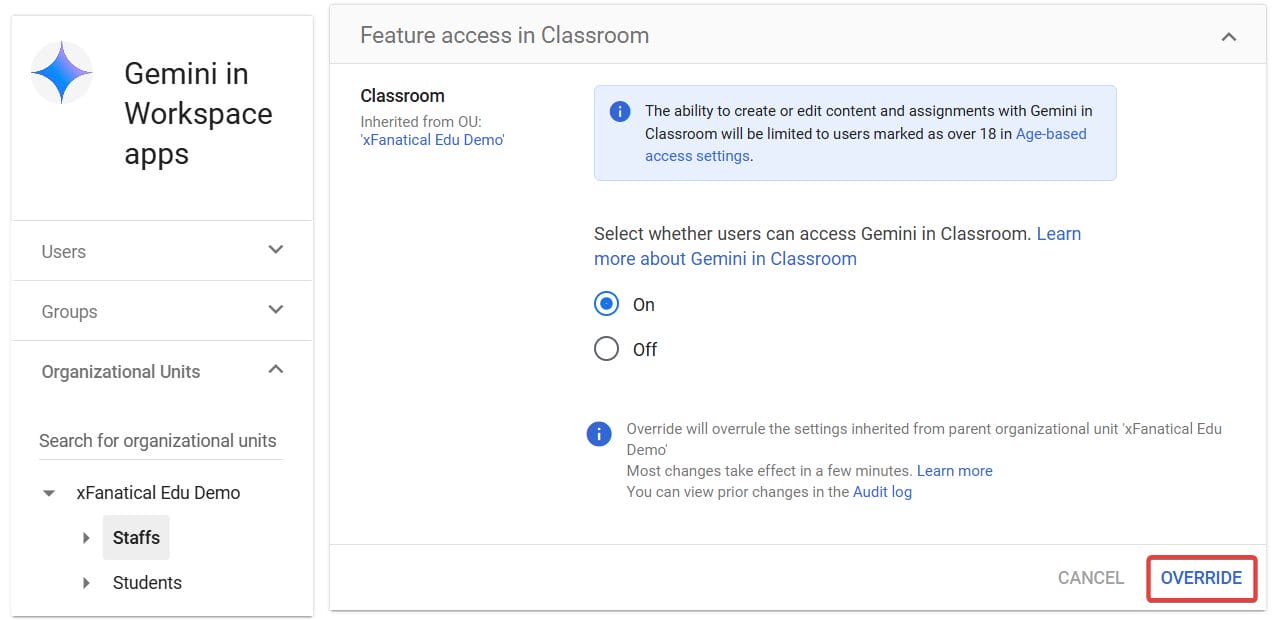
Task: Select the xFanatical Edu Demo organizational unit
Action: pos(158,493)
